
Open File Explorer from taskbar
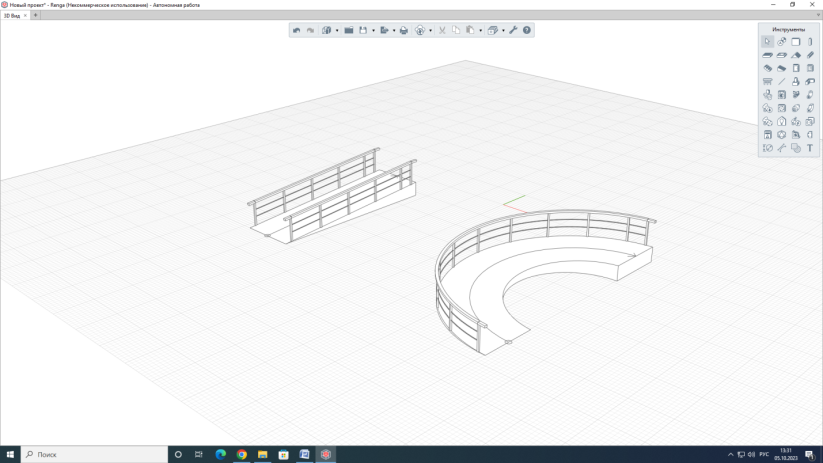click(x=262, y=454)
